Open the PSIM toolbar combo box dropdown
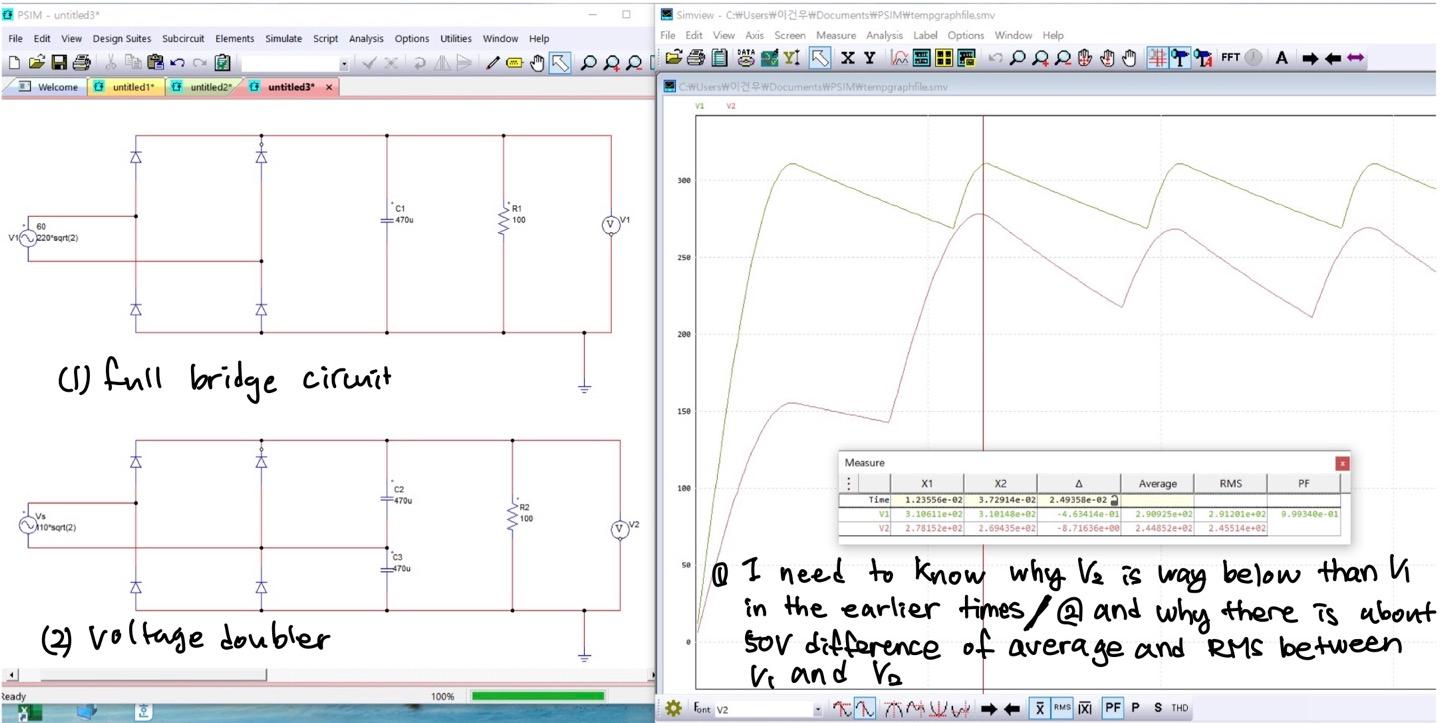This screenshot has height=723, width=1440. pyautogui.click(x=345, y=64)
